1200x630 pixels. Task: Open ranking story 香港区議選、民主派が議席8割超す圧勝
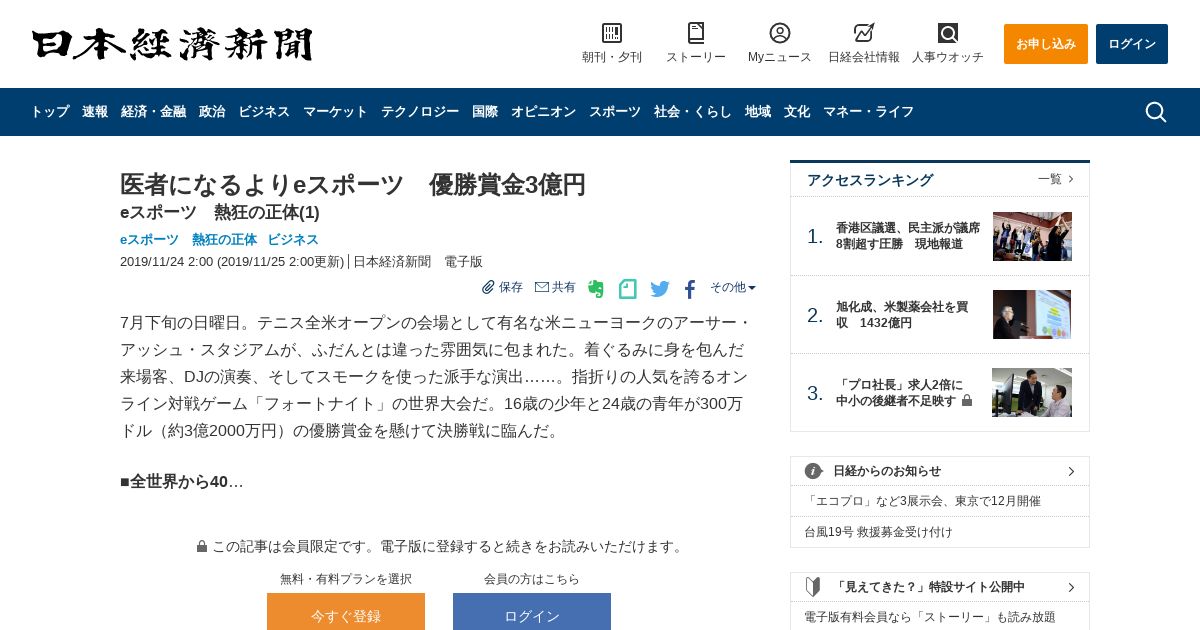tap(908, 236)
